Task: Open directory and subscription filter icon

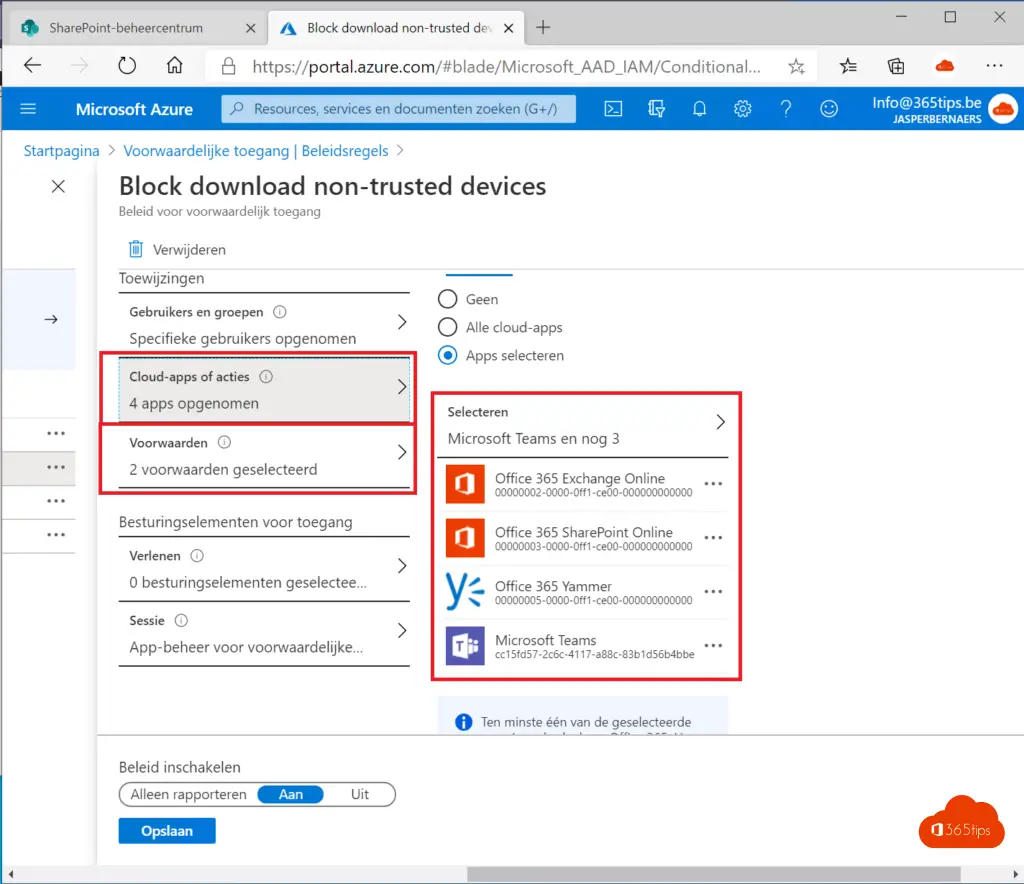Action: [657, 109]
